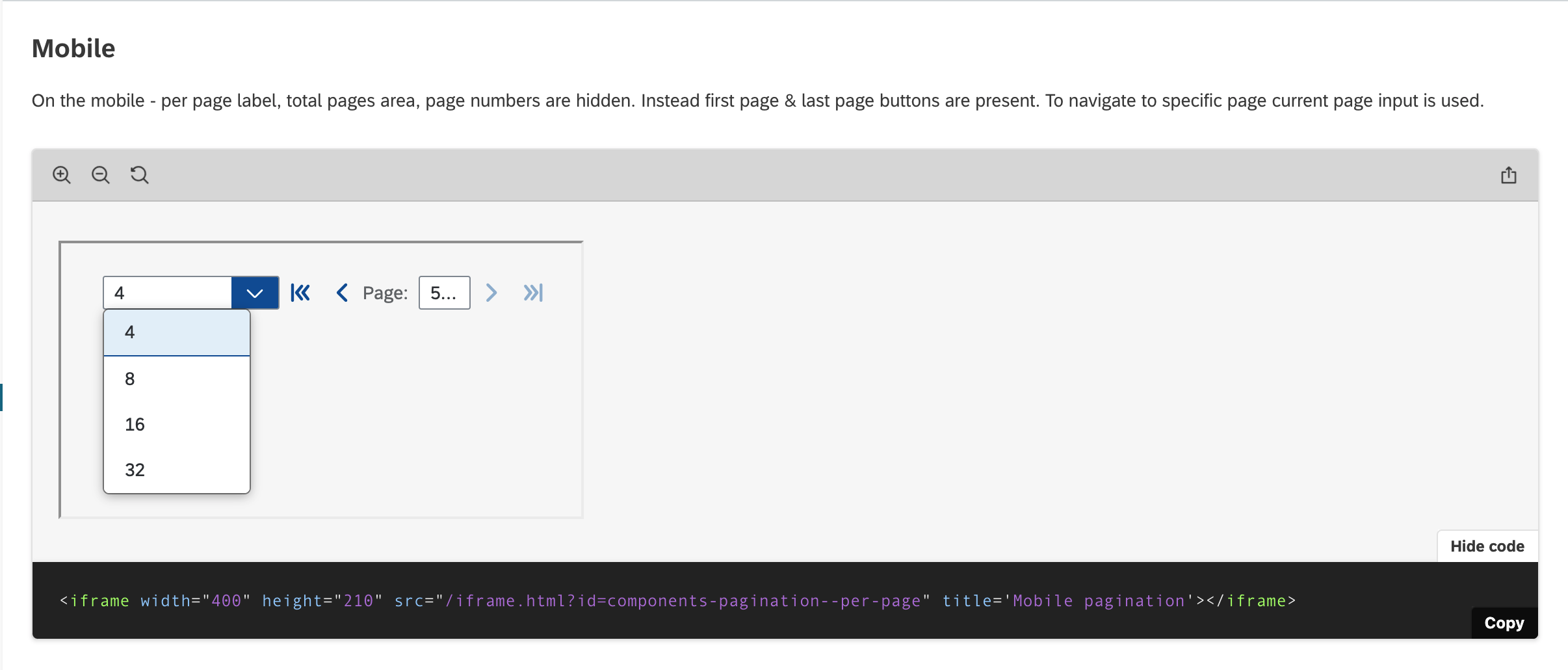Zoom in on the preview canvas
1568x670 pixels.
pyautogui.click(x=62, y=175)
